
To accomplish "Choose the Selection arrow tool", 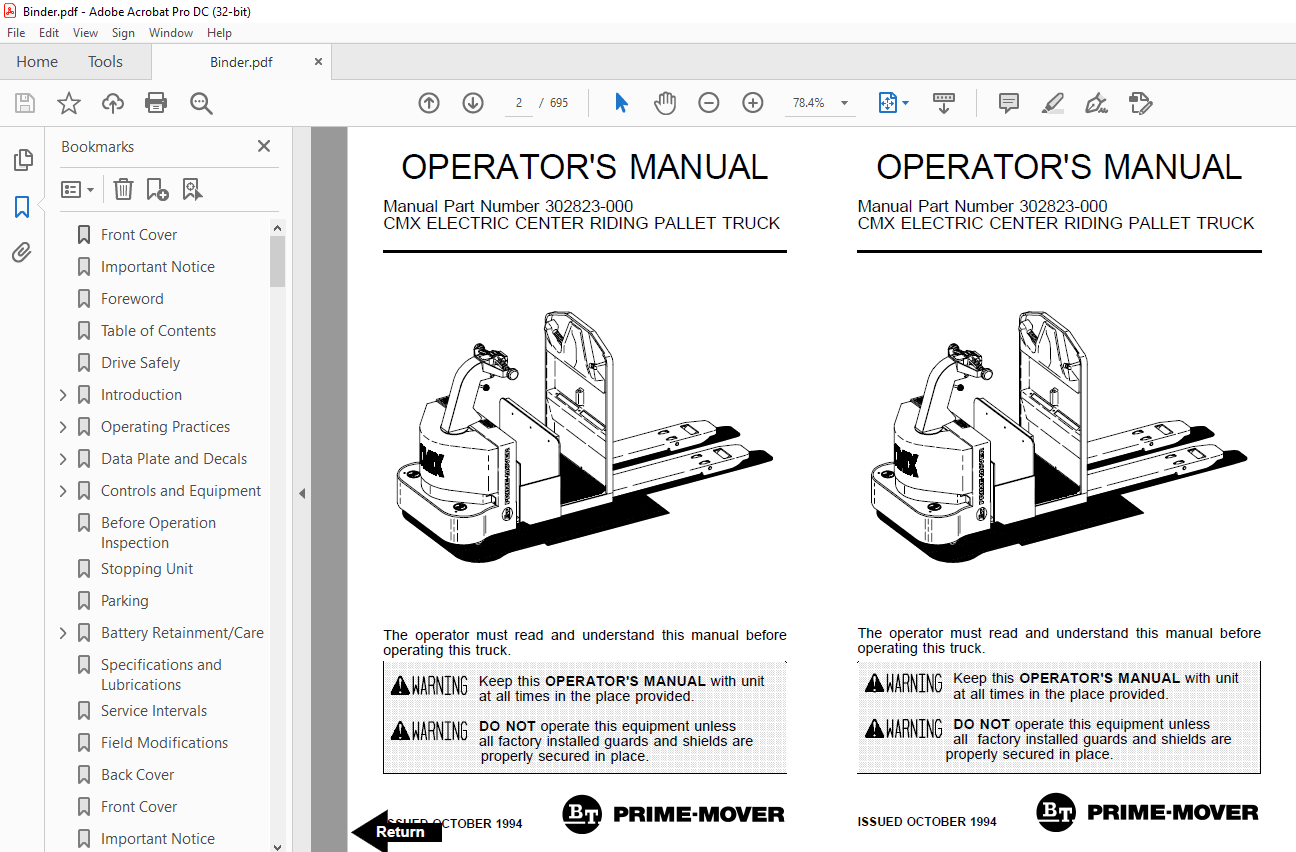I will pyautogui.click(x=621, y=103).
